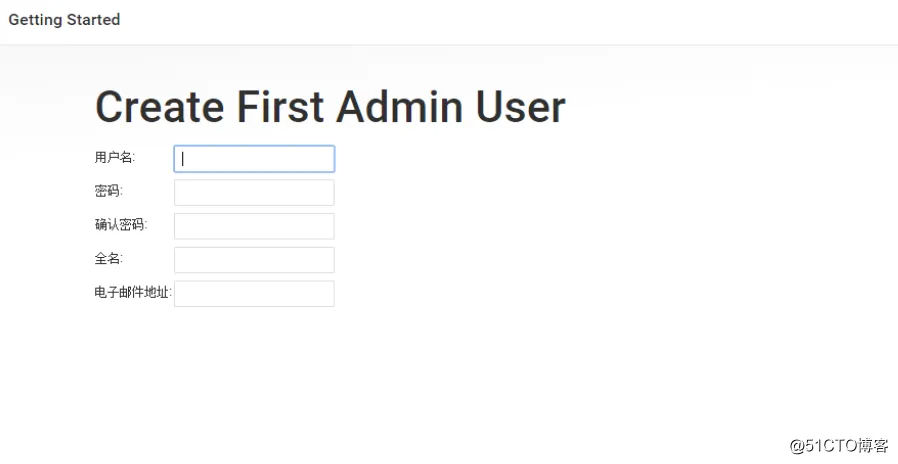Click the 电子邮件地址 label text
This screenshot has width=898, height=464.
[x=133, y=293]
